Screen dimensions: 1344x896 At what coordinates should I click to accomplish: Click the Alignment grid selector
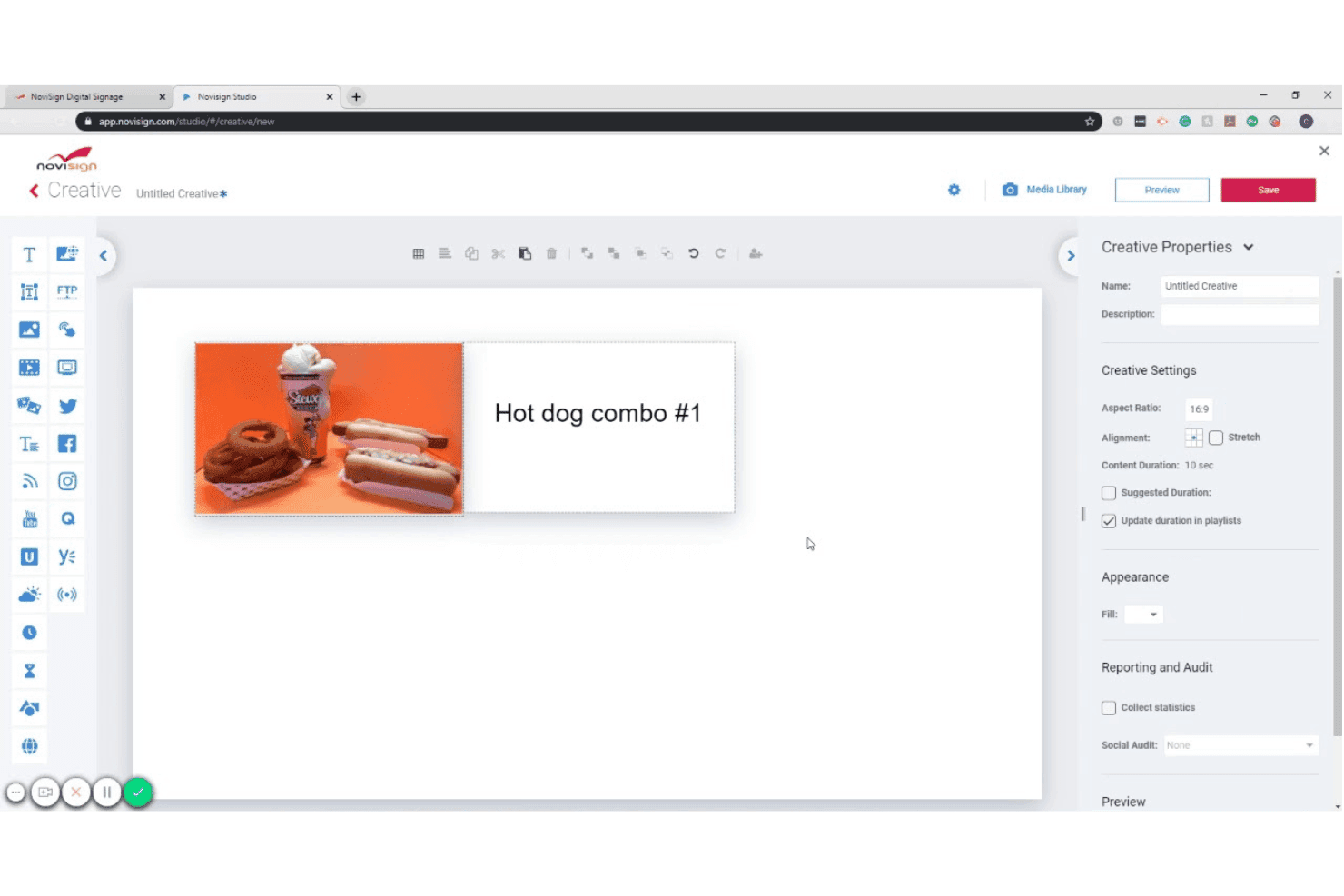point(1194,438)
